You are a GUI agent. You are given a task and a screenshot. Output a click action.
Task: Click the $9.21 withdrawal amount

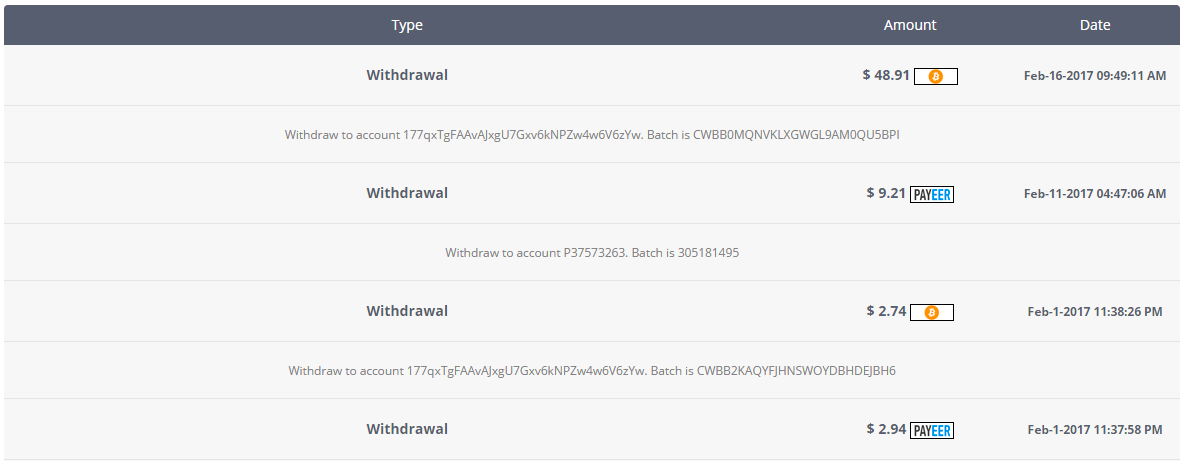886,193
